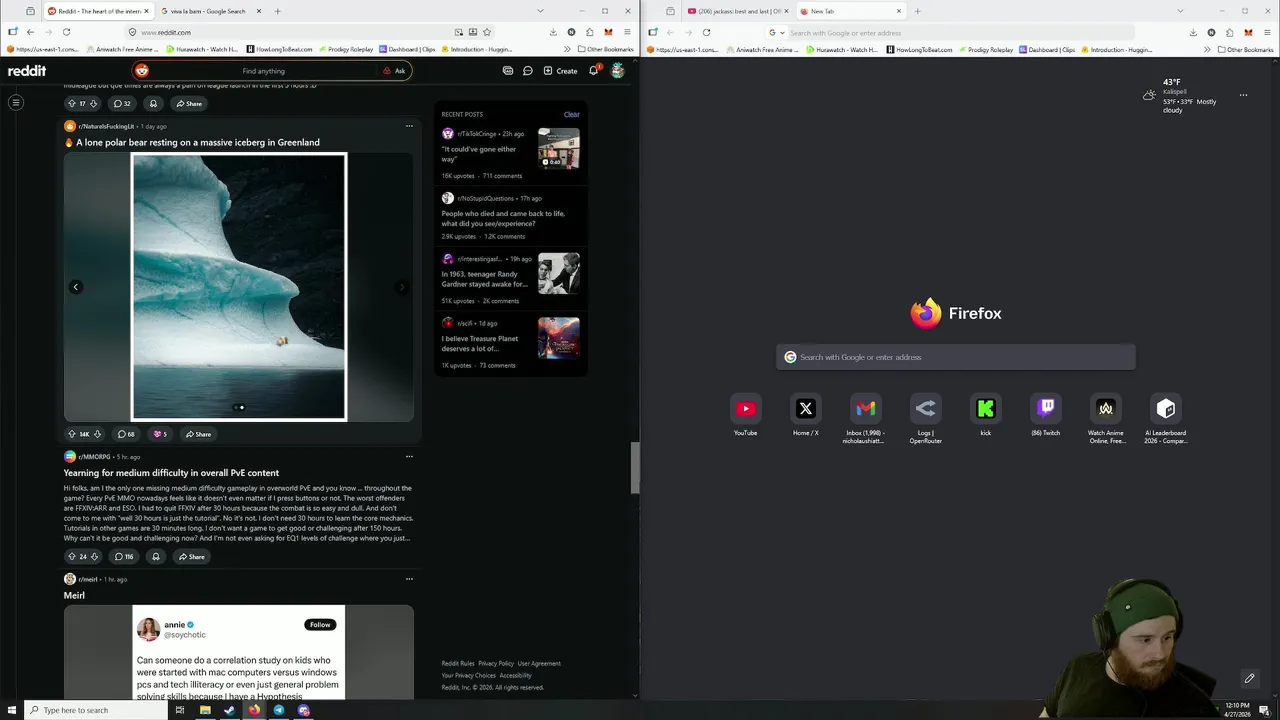The height and width of the screenshot is (720, 1280).
Task: Go back in the left Firefox window
Action: click(x=30, y=32)
